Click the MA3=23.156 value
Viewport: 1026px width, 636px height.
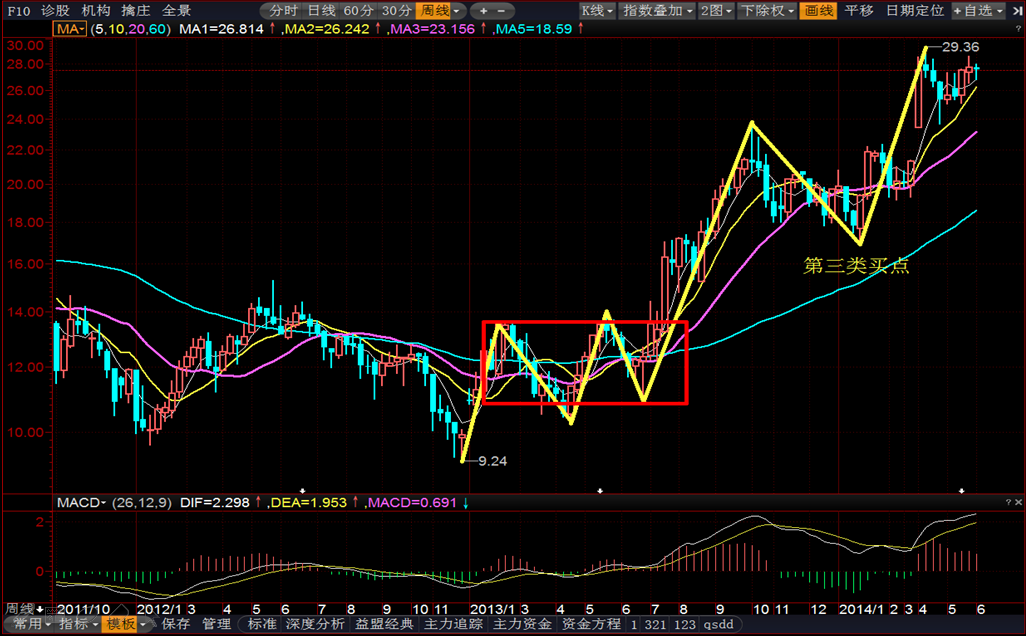pos(432,29)
